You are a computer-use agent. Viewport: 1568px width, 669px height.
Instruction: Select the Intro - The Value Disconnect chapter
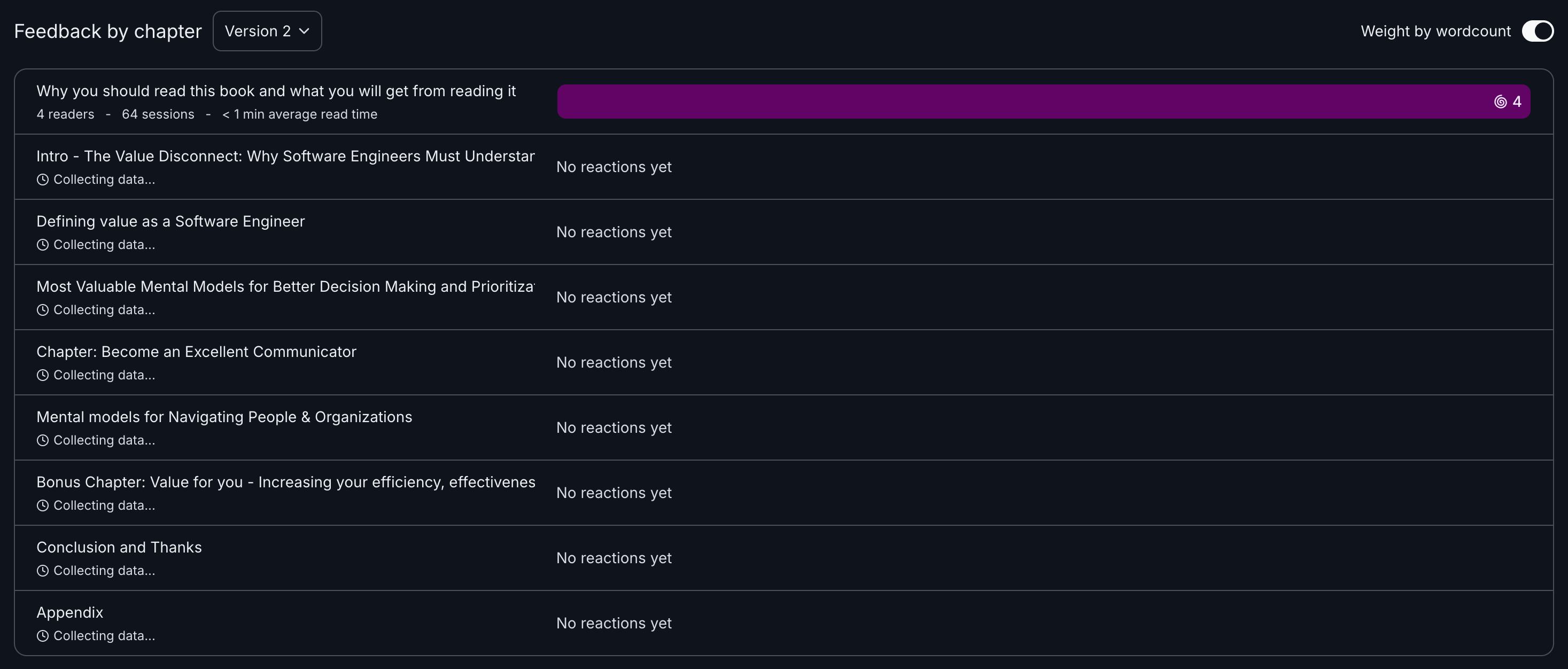coord(285,157)
